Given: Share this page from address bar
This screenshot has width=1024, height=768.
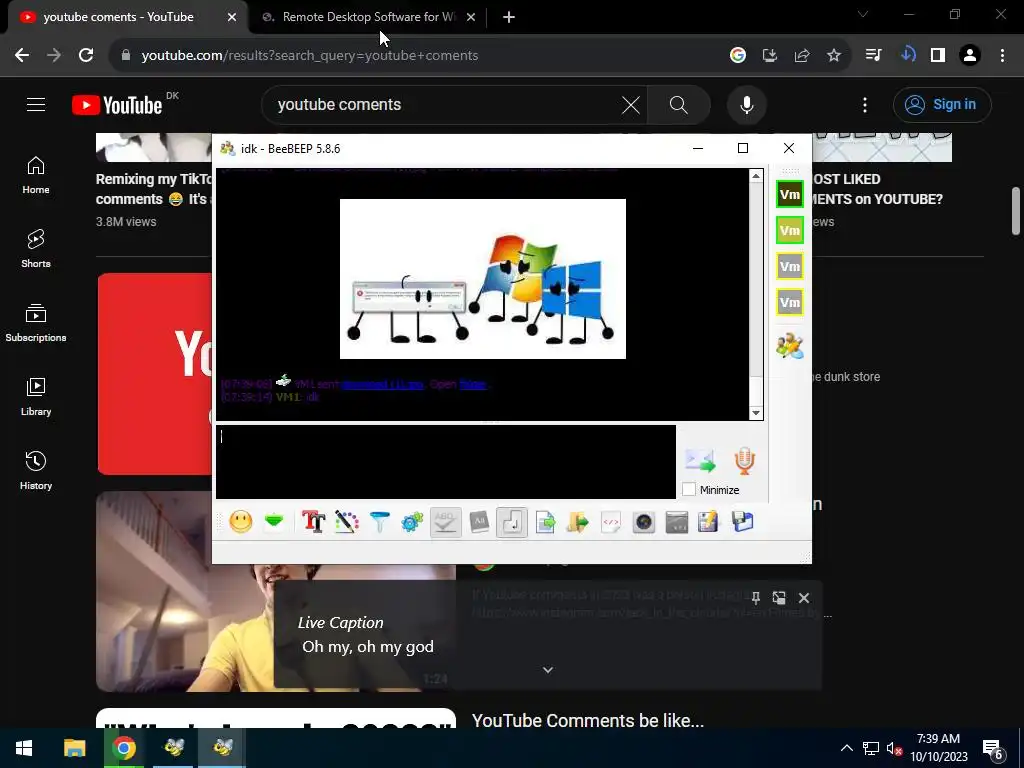Looking at the screenshot, I should [x=802, y=56].
